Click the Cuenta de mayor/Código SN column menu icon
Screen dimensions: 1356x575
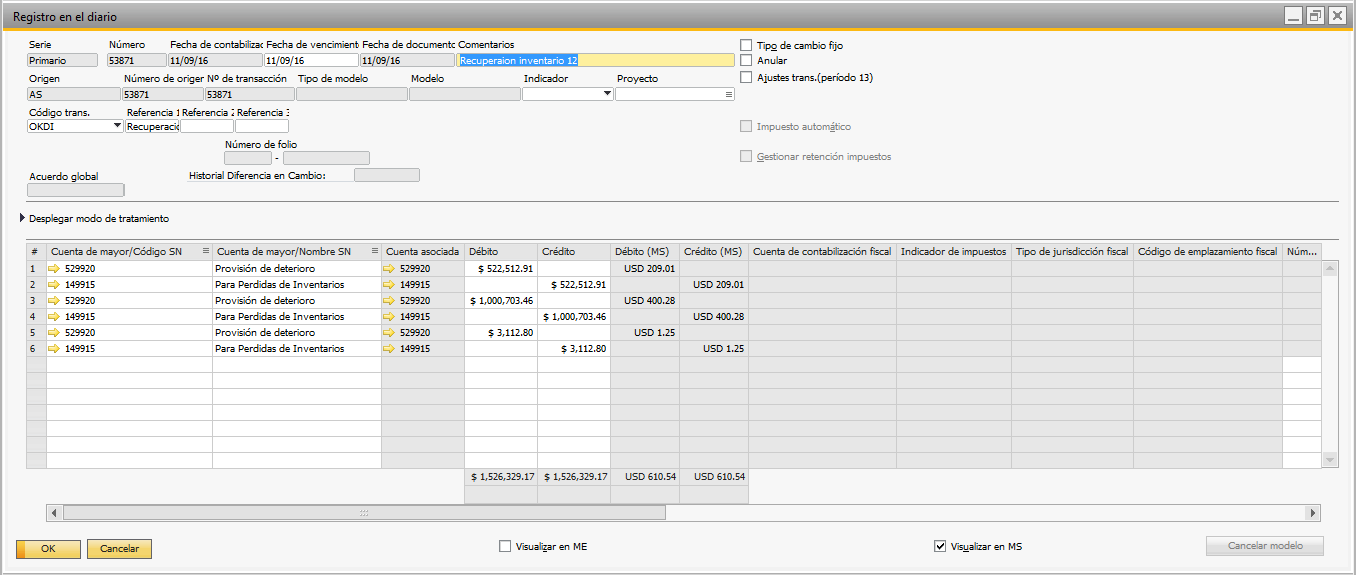pyautogui.click(x=206, y=252)
